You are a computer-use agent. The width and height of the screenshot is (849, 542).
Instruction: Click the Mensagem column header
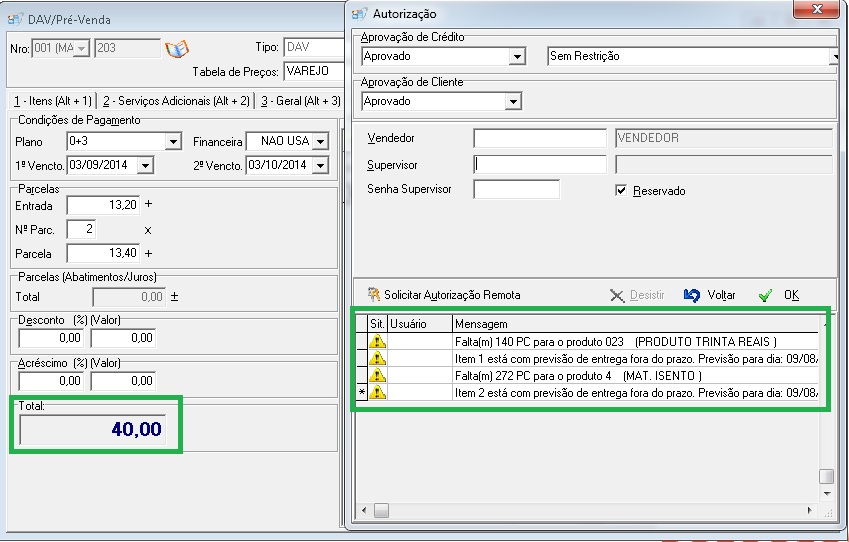point(635,324)
